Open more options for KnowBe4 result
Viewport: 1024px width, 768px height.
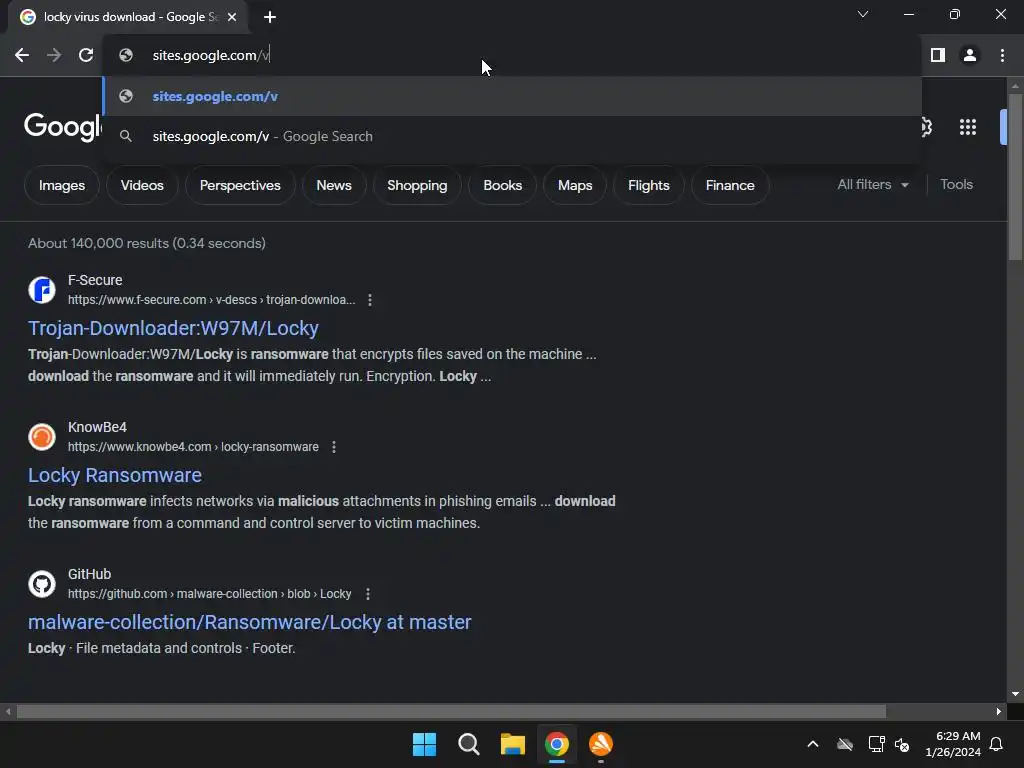coord(334,447)
